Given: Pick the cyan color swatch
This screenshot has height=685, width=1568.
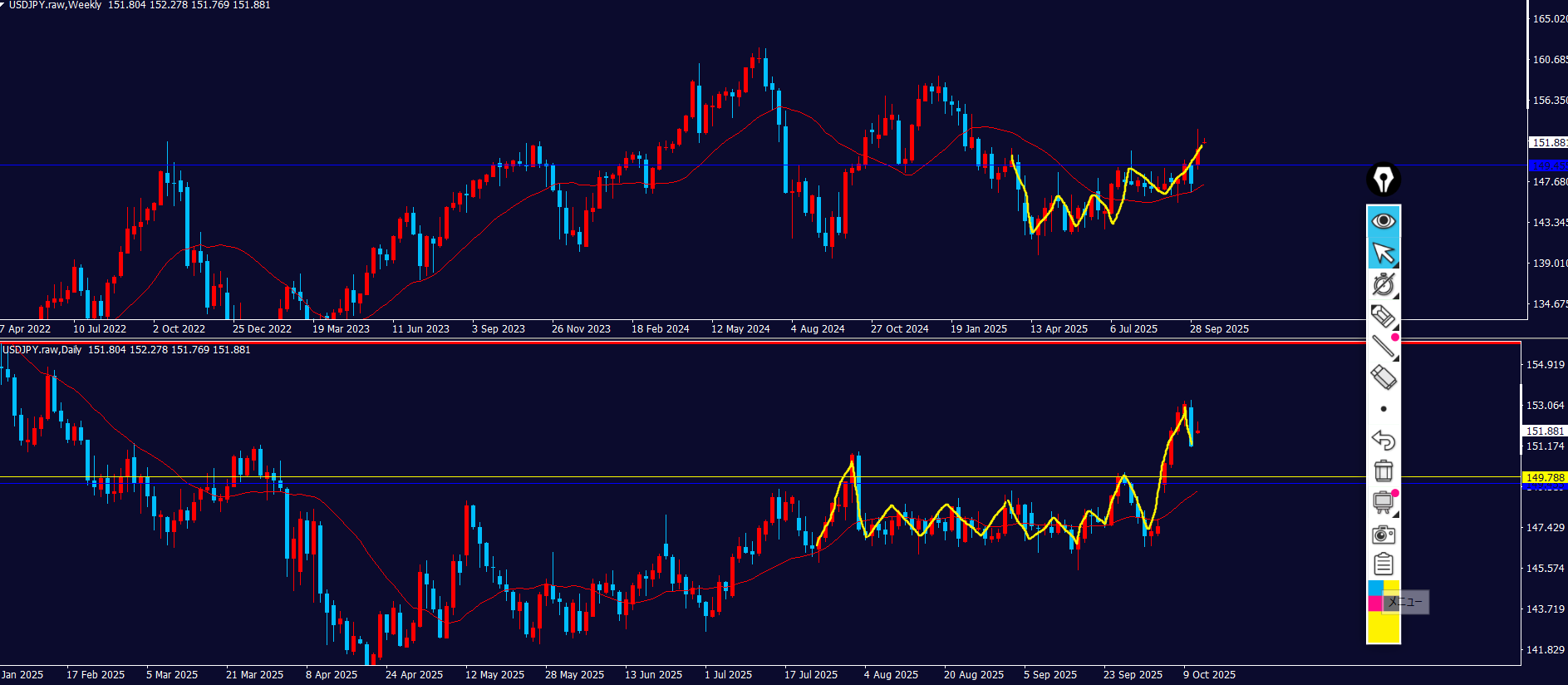Looking at the screenshot, I should (1375, 588).
